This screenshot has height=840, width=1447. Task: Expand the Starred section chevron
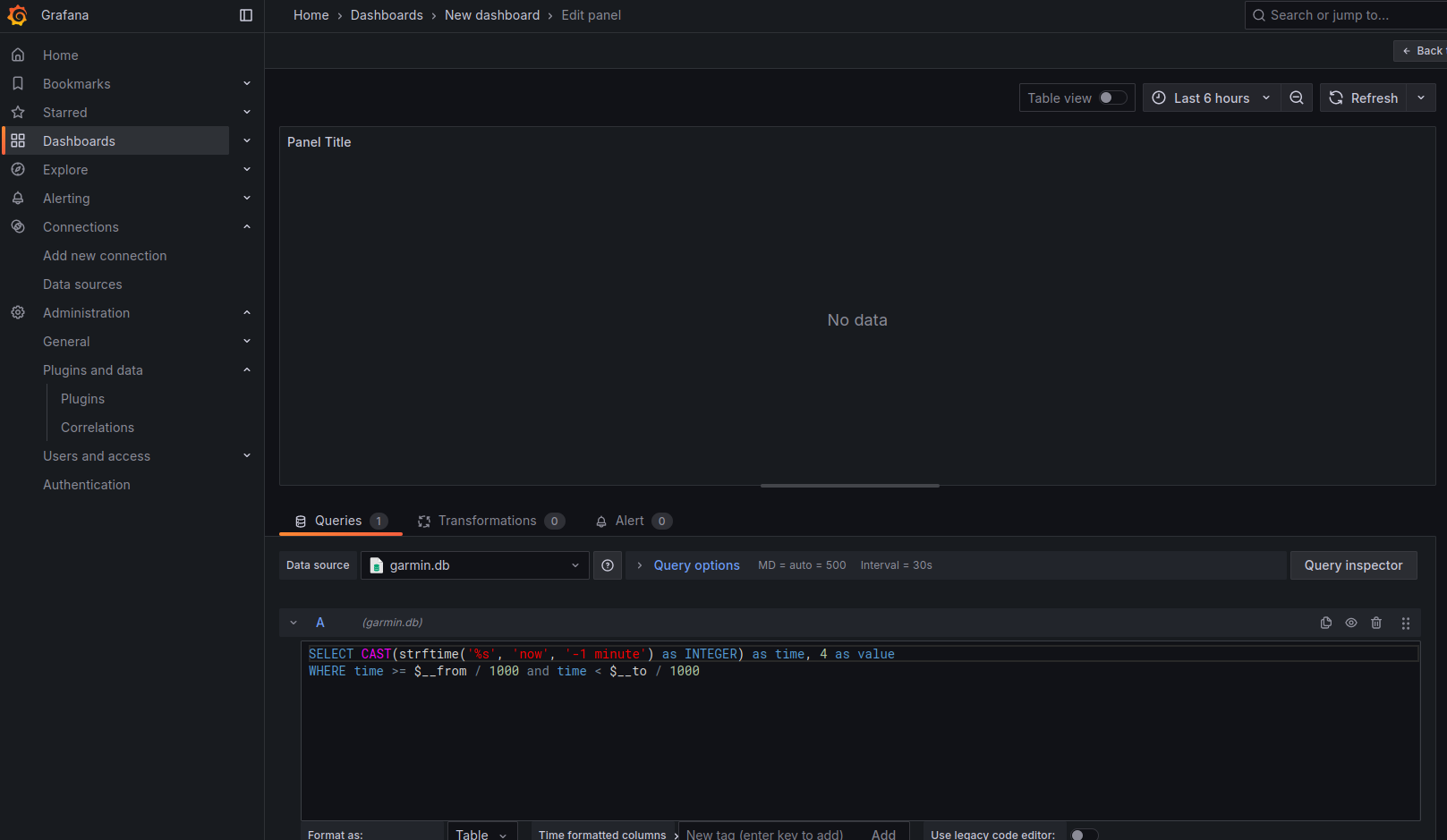pyautogui.click(x=247, y=113)
